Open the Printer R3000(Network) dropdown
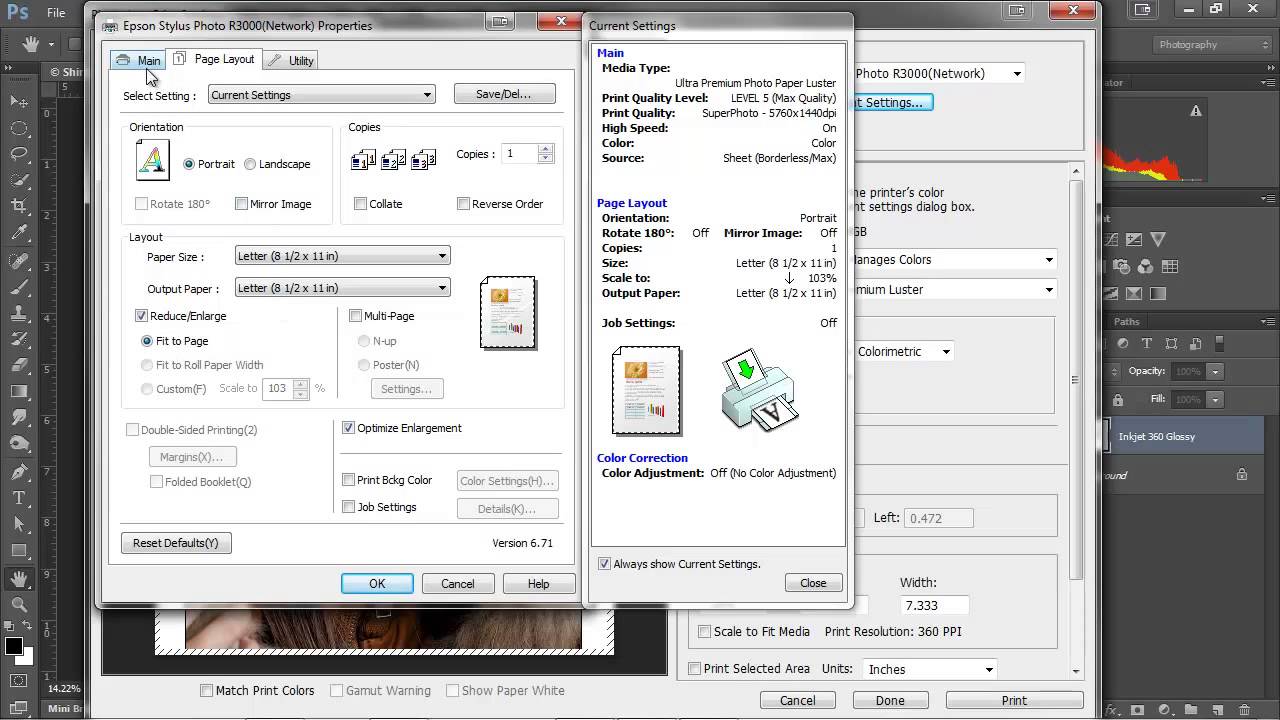This screenshot has height=720, width=1280. point(938,73)
